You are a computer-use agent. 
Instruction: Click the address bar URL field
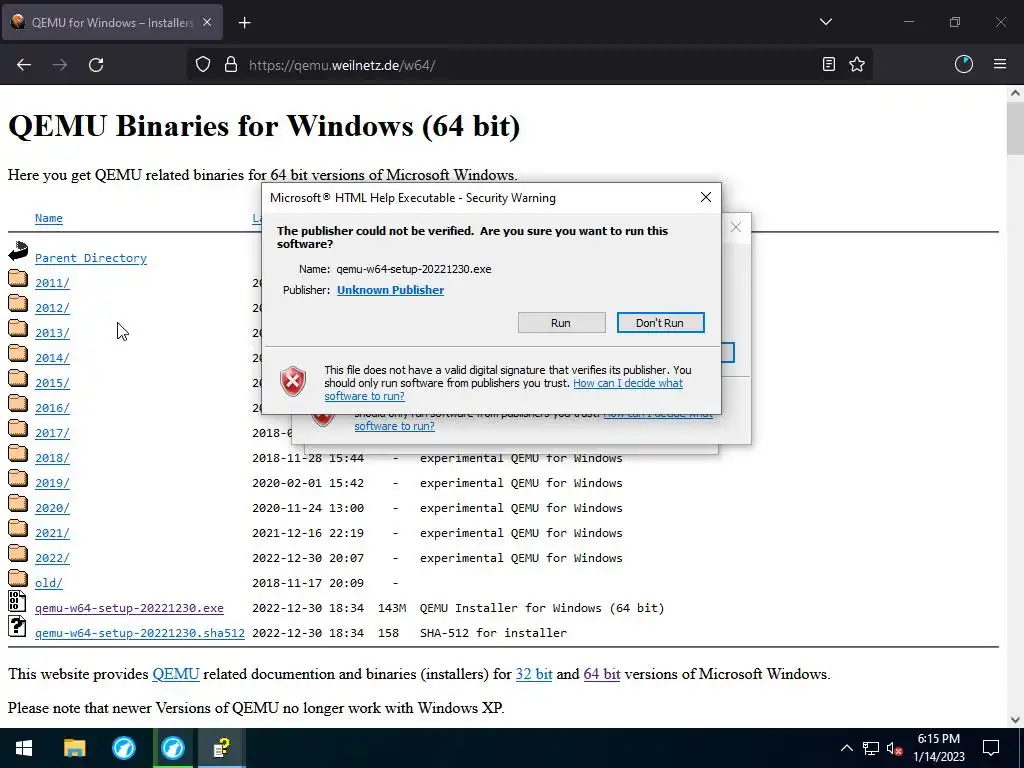pyautogui.click(x=529, y=65)
